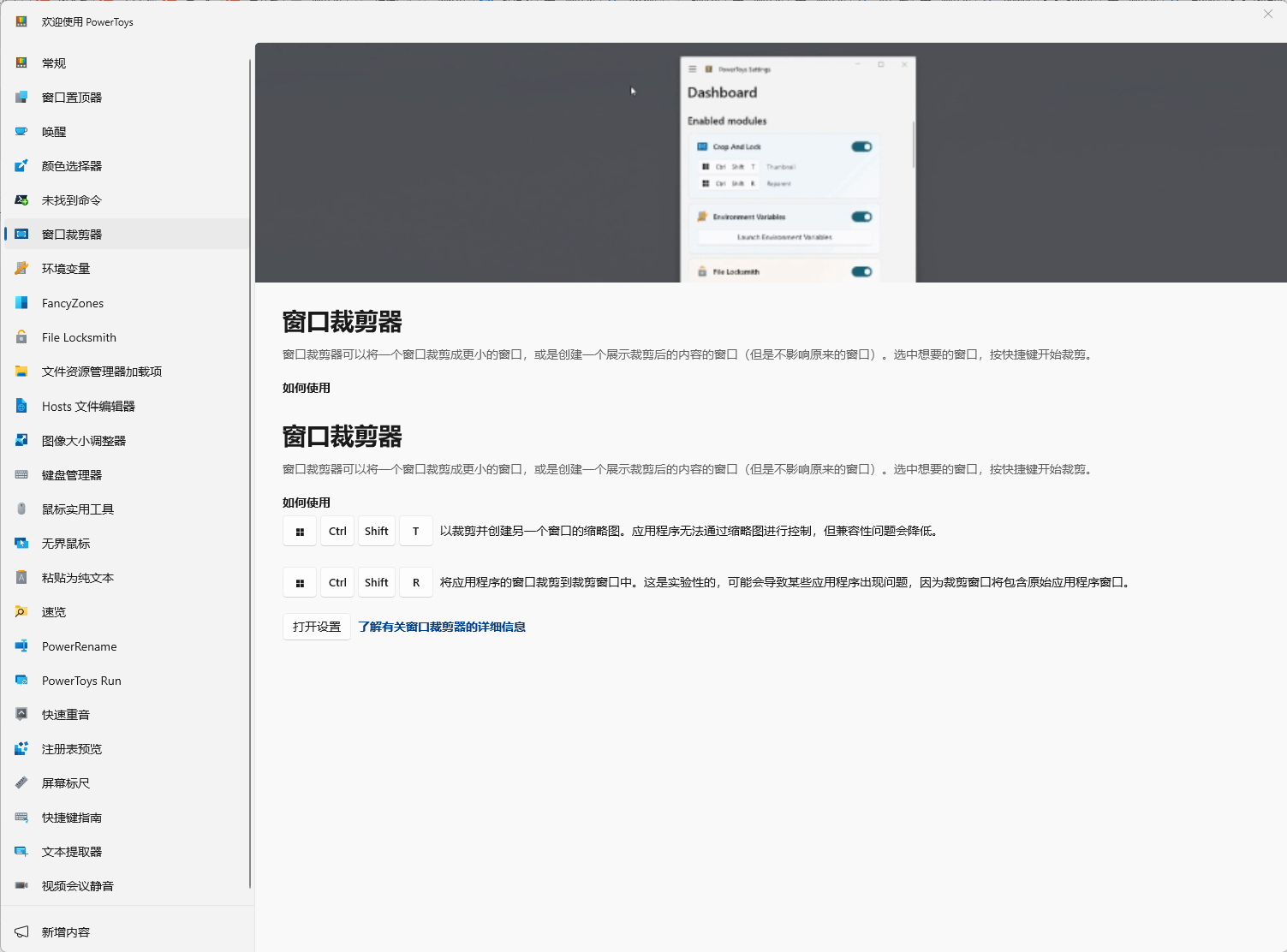This screenshot has height=952, width=1287.
Task: Select the 视频会议静音 entry
Action: pos(126,885)
